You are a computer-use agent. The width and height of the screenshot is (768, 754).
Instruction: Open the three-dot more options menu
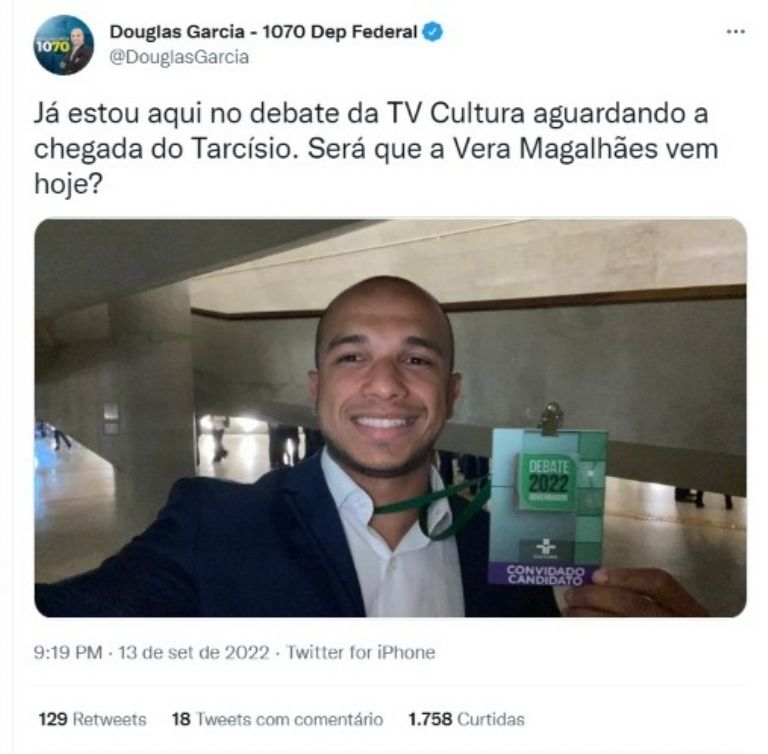tap(735, 32)
